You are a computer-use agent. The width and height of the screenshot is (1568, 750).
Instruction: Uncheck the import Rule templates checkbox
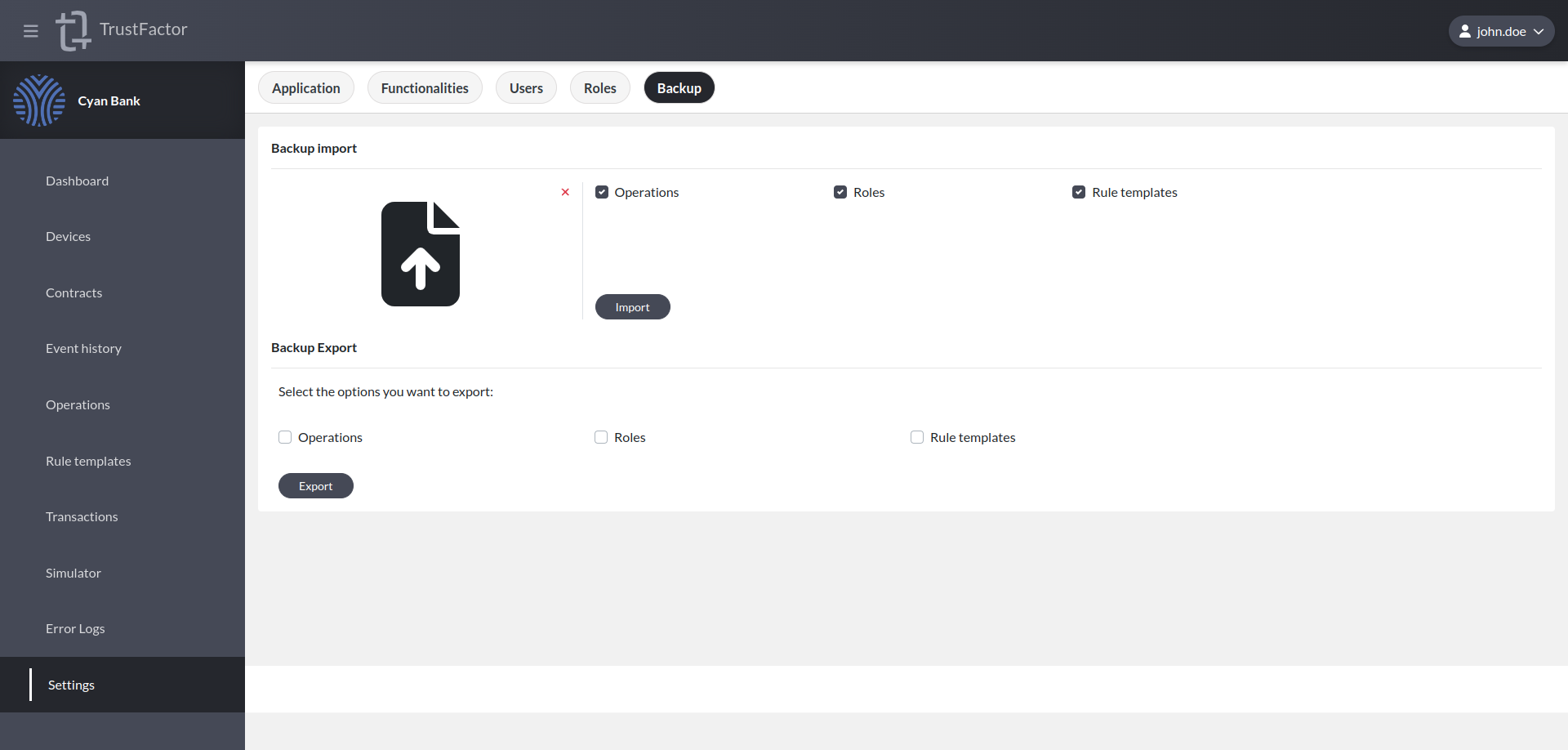[1079, 192]
